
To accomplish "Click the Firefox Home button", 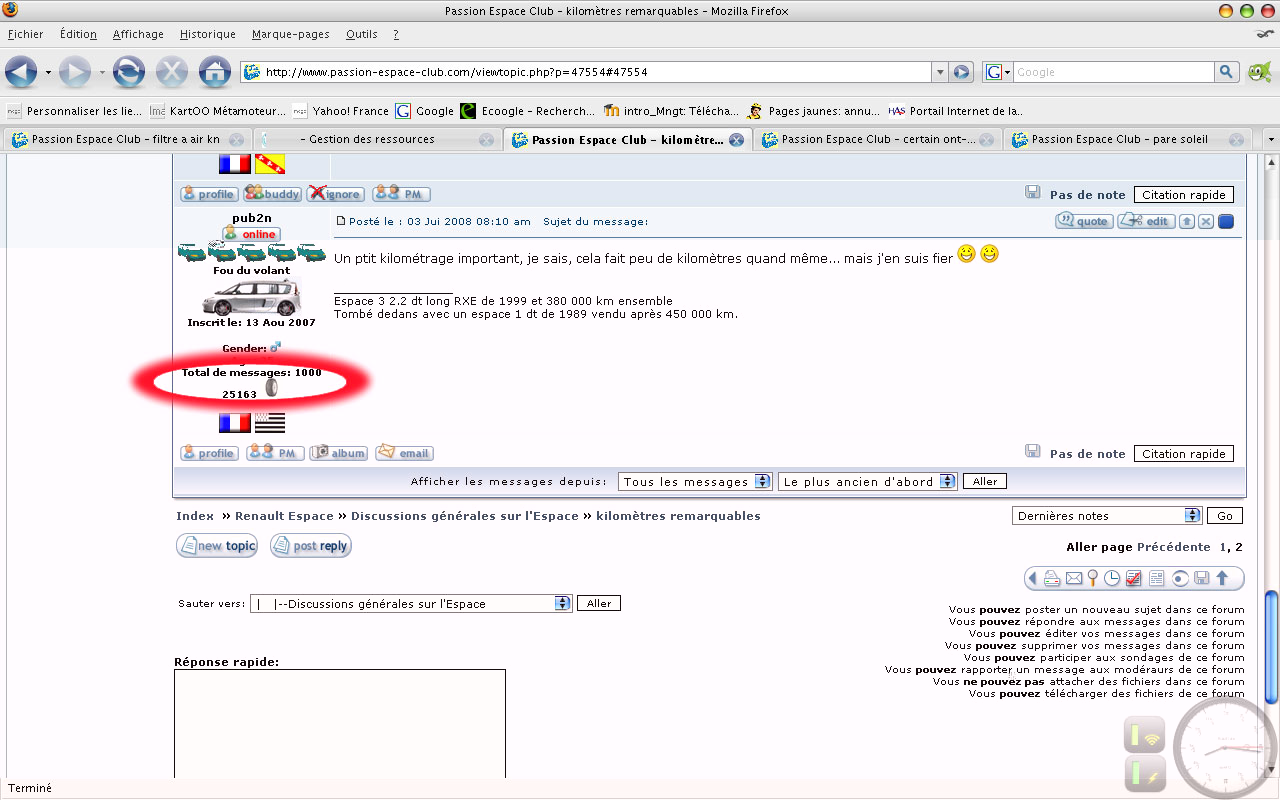I will pyautogui.click(x=215, y=72).
